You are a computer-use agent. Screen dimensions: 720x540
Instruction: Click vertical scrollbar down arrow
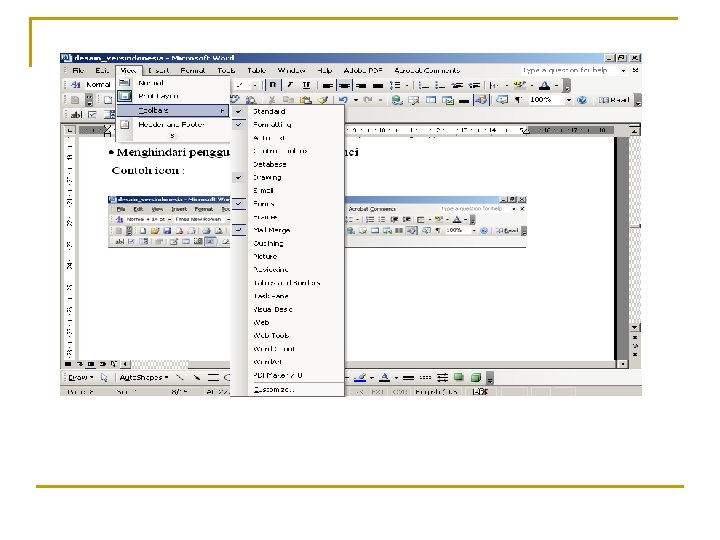click(635, 327)
